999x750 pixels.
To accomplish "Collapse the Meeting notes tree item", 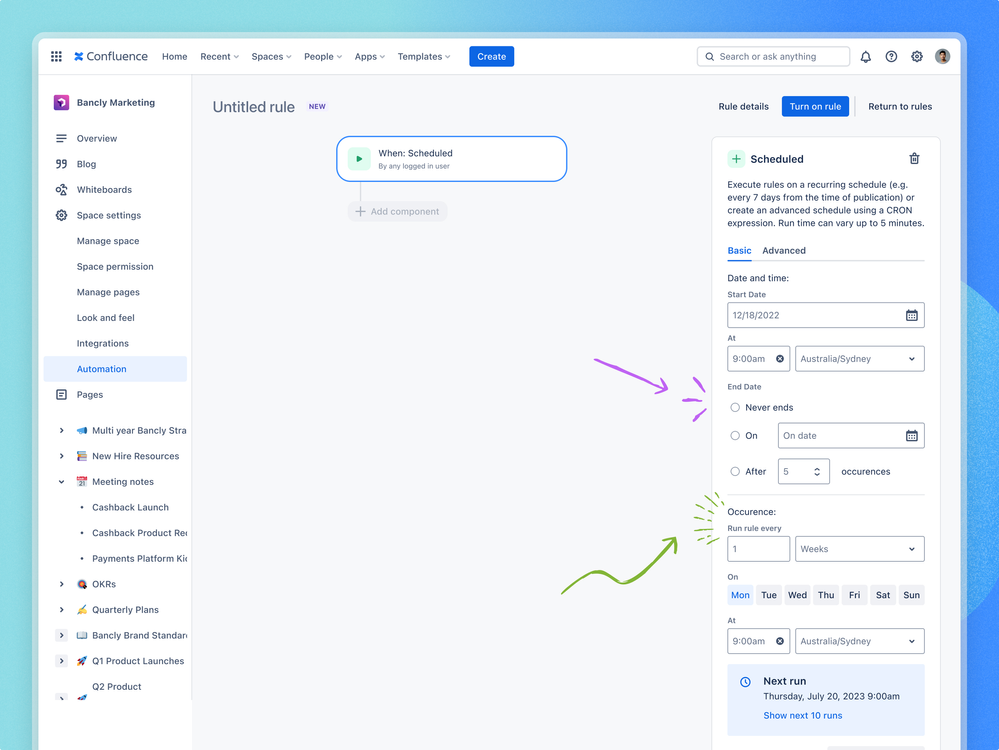I will point(61,482).
